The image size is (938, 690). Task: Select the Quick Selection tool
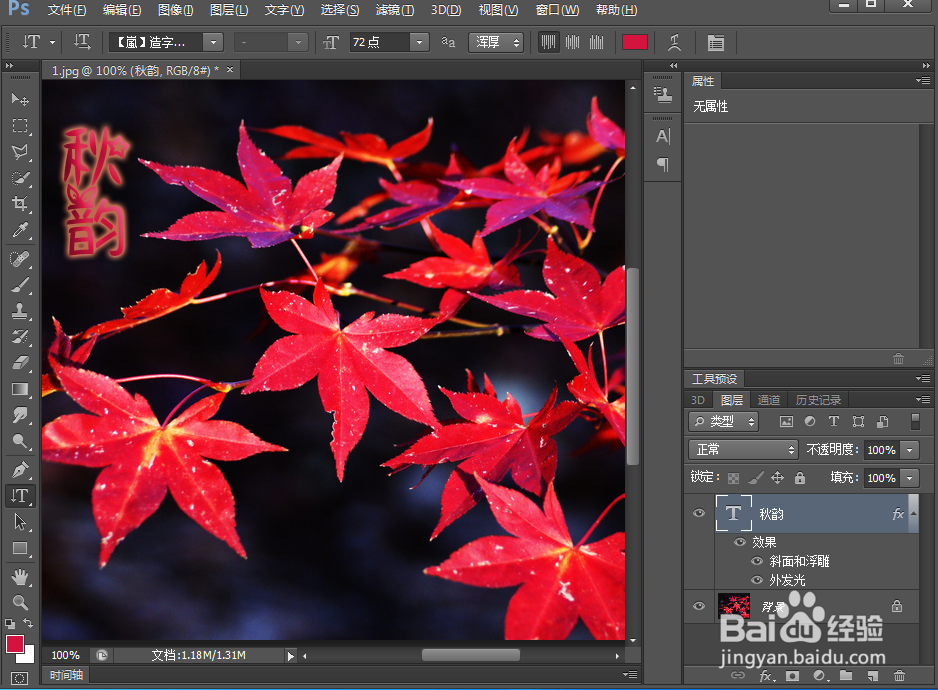(x=20, y=178)
